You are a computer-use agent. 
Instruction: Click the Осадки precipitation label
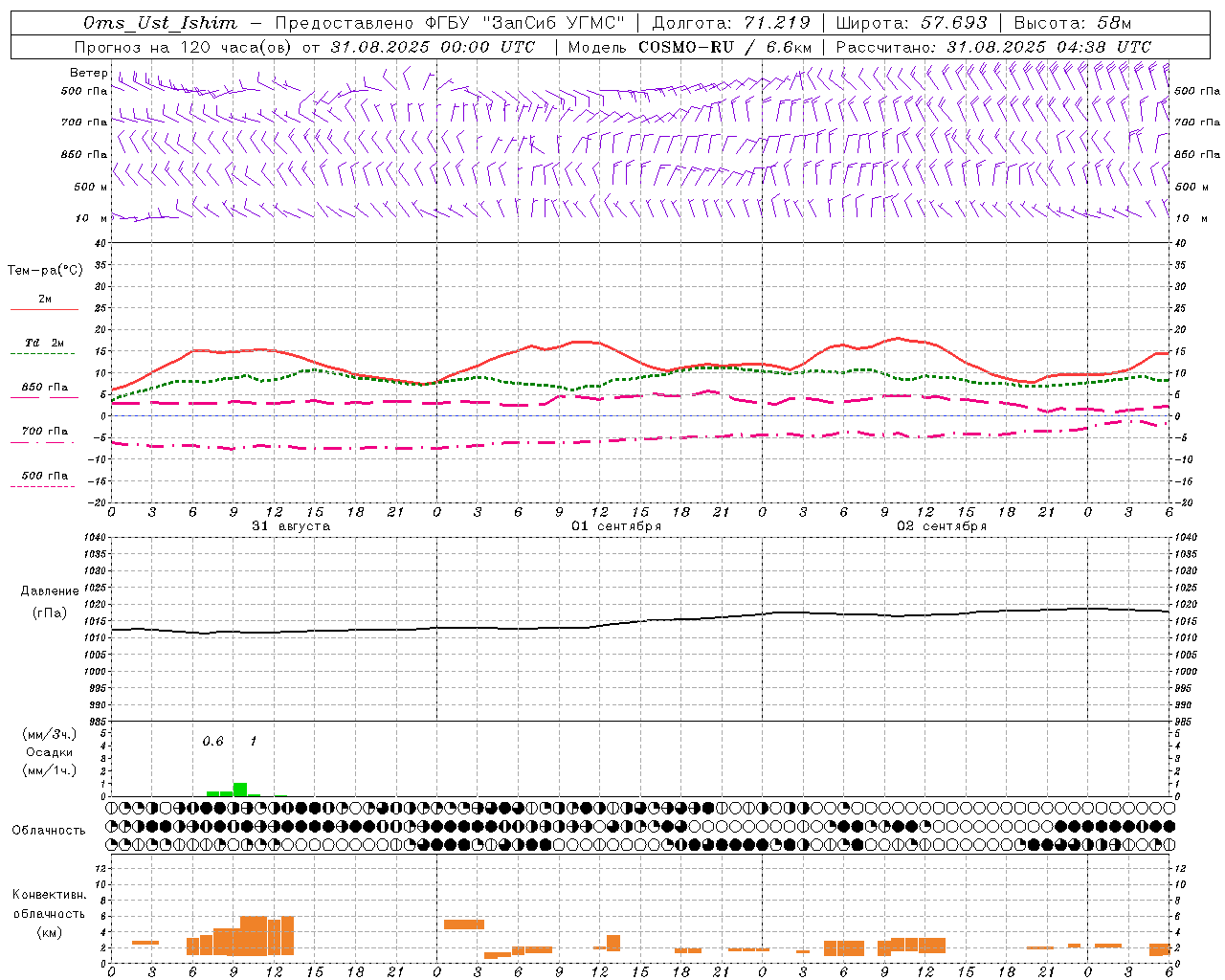tap(50, 752)
